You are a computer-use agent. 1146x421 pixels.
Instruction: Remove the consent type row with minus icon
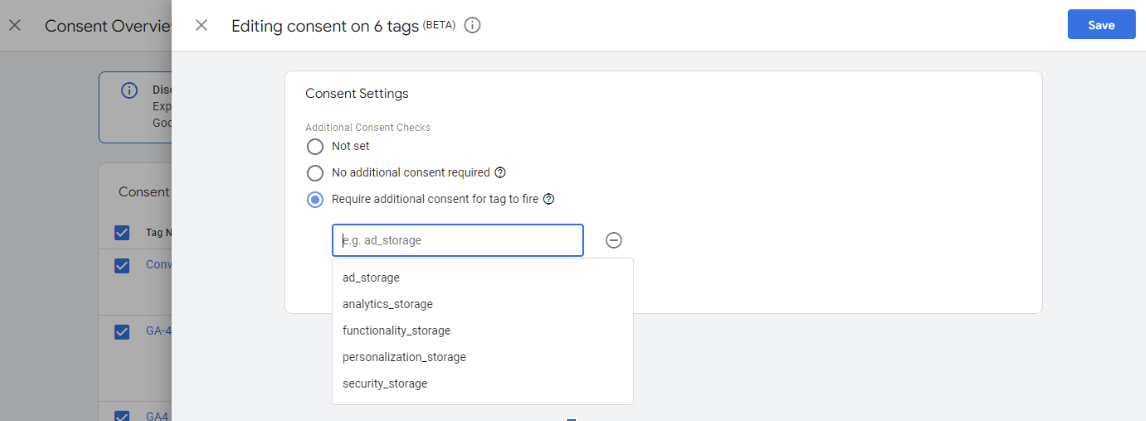click(x=614, y=240)
